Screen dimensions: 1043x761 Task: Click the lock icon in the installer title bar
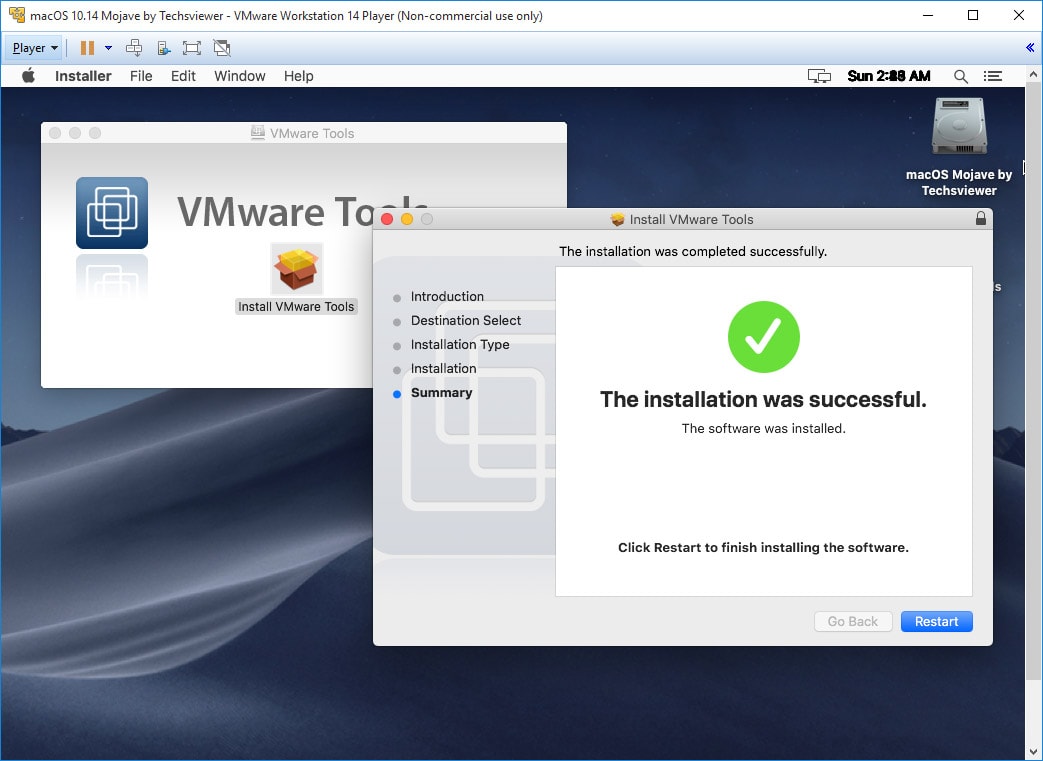tap(980, 219)
